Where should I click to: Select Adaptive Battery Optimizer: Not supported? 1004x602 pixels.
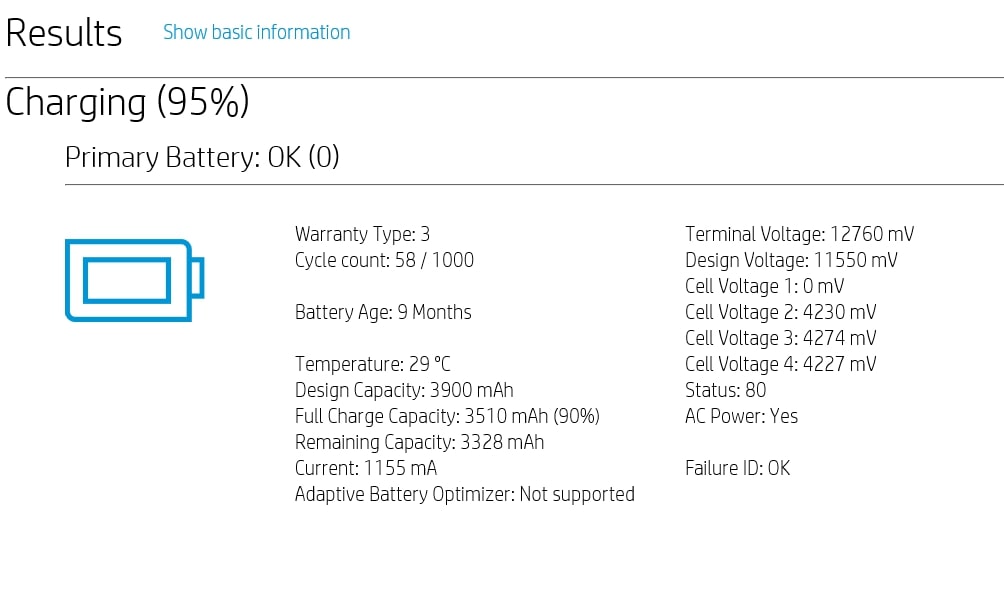[x=464, y=494]
